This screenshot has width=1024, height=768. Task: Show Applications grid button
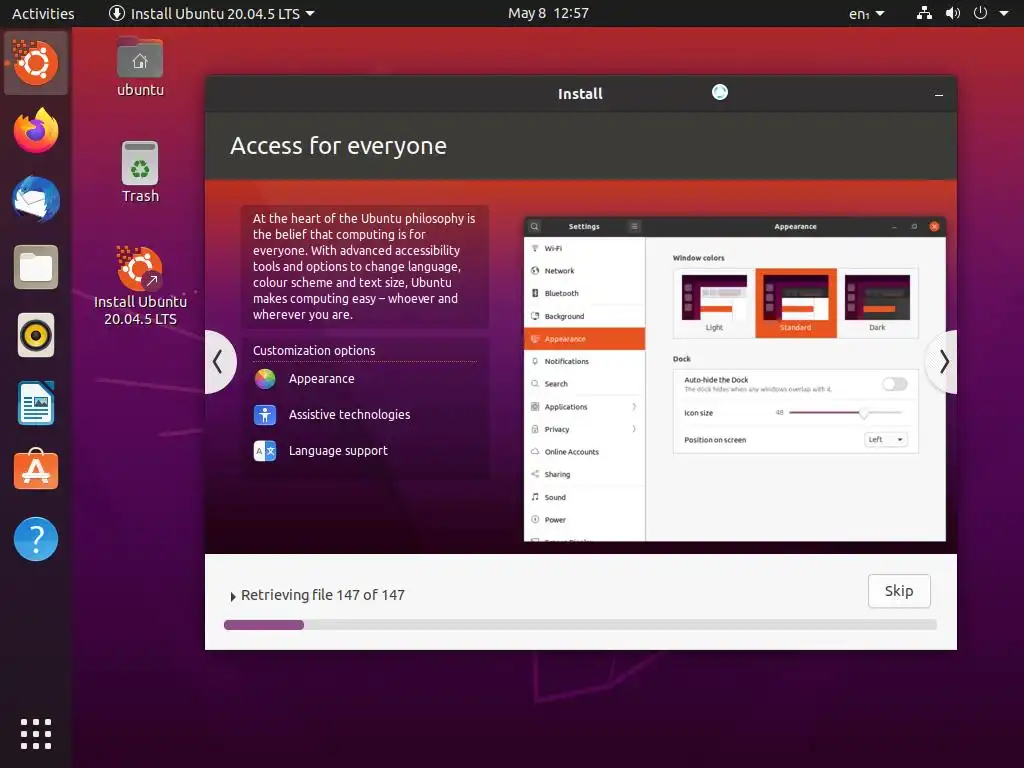[36, 734]
